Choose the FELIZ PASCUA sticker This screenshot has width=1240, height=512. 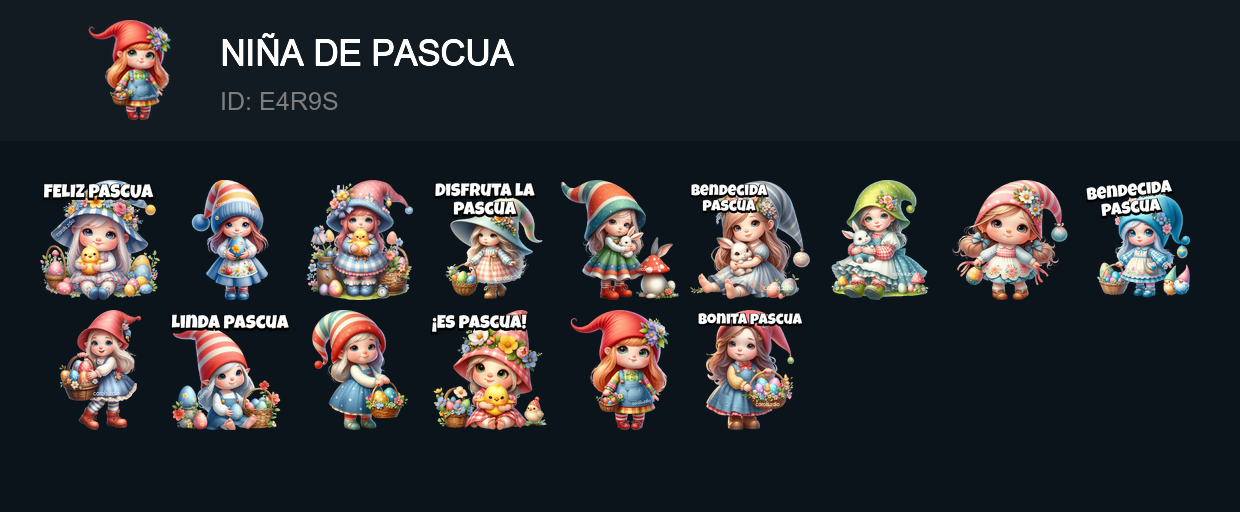point(99,239)
